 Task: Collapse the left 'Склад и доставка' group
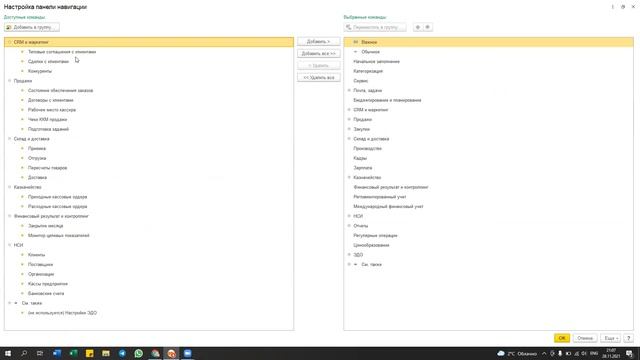tap(9, 139)
